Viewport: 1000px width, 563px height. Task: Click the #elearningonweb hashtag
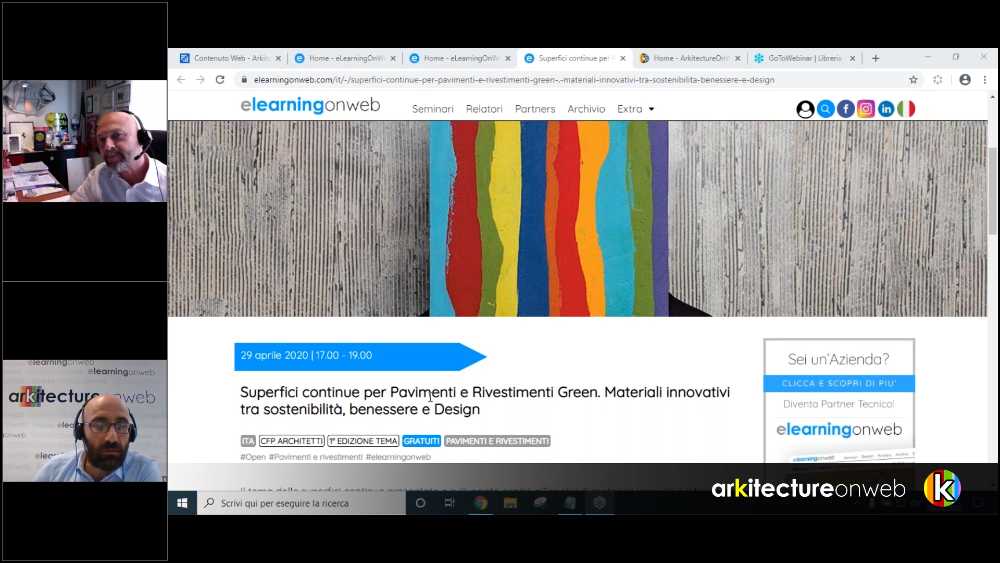[x=398, y=457]
